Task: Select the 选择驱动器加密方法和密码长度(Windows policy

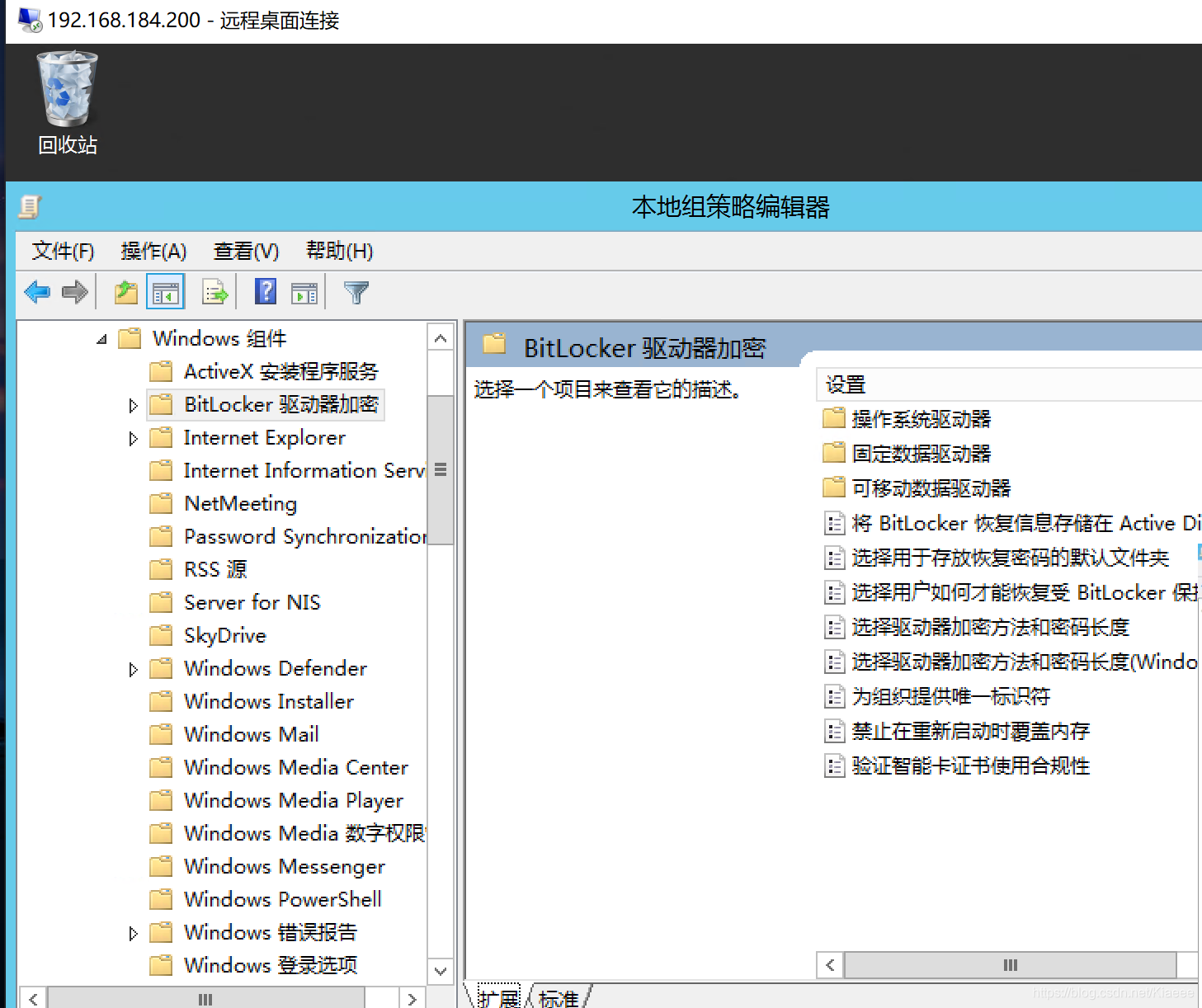Action: pyautogui.click(x=1024, y=662)
